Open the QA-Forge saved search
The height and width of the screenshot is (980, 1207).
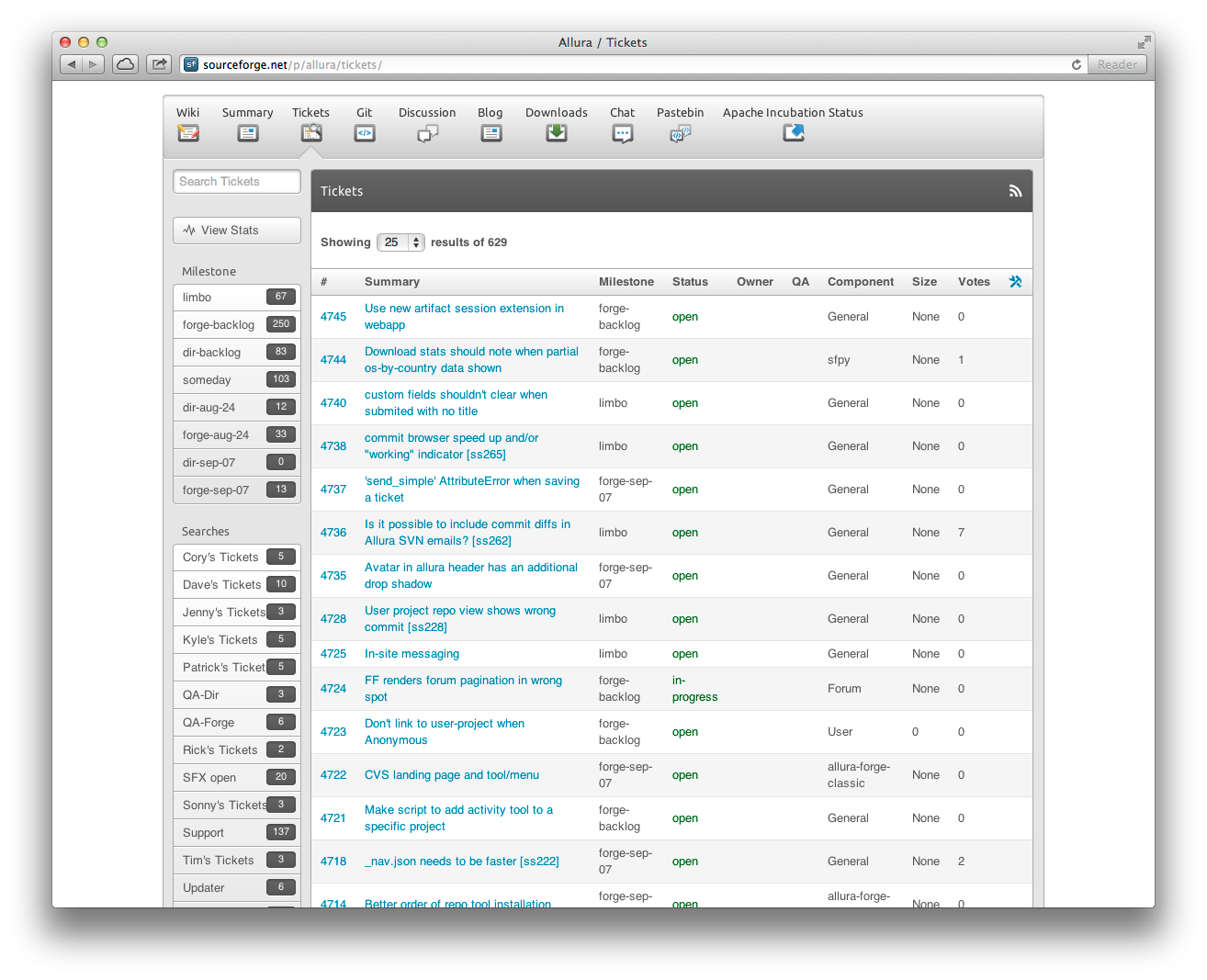[x=237, y=723]
